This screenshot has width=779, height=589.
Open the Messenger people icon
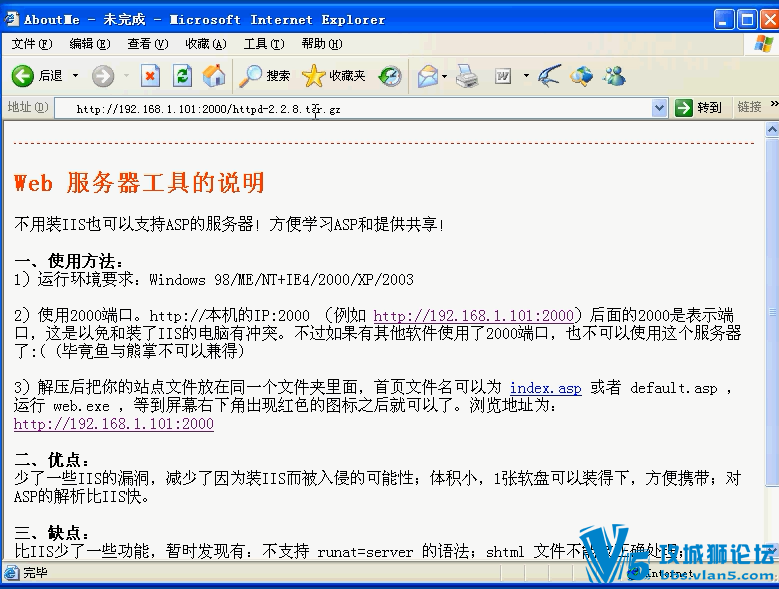(x=614, y=76)
